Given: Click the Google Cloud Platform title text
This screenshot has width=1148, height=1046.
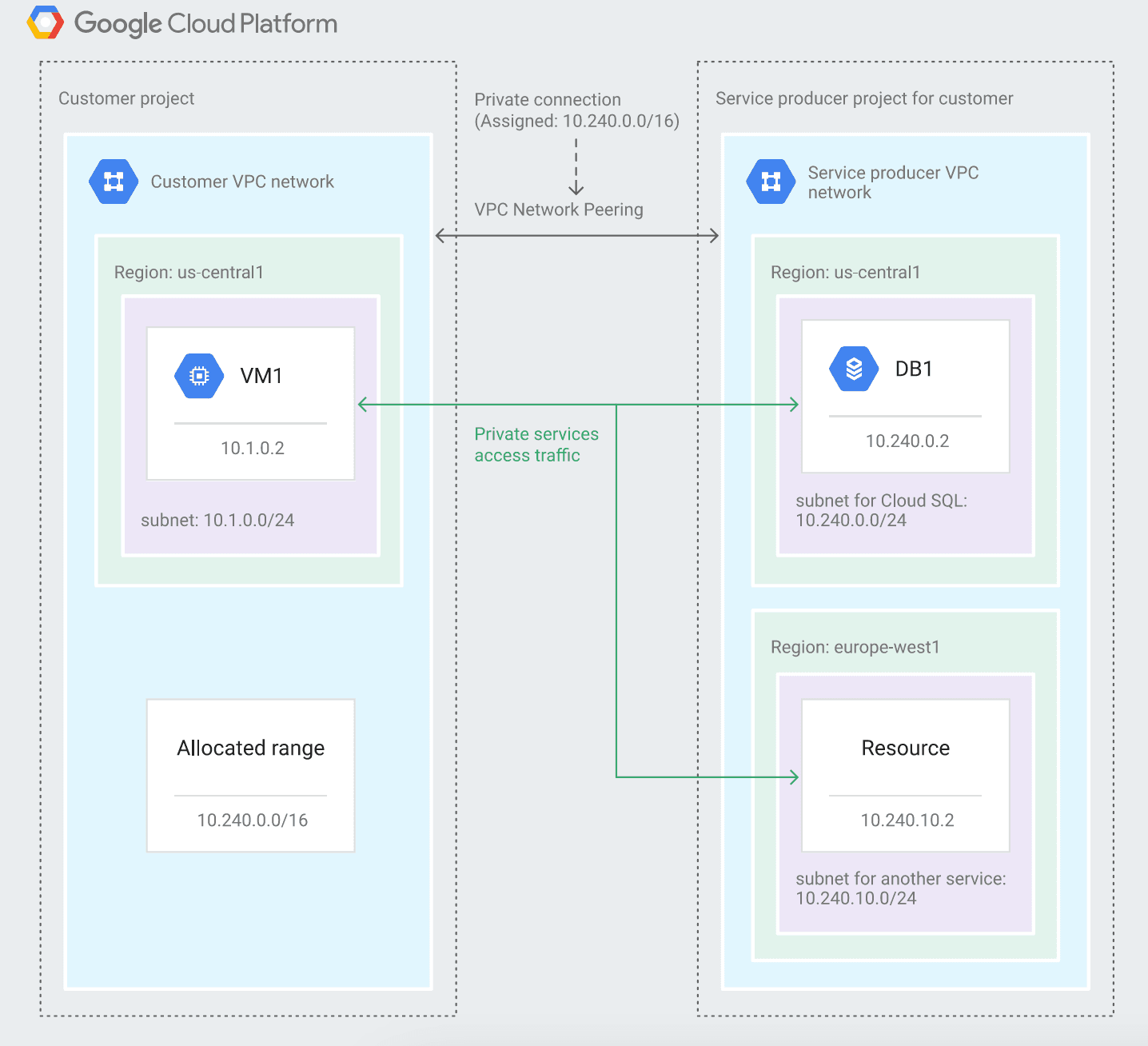Looking at the screenshot, I should pos(205,24).
